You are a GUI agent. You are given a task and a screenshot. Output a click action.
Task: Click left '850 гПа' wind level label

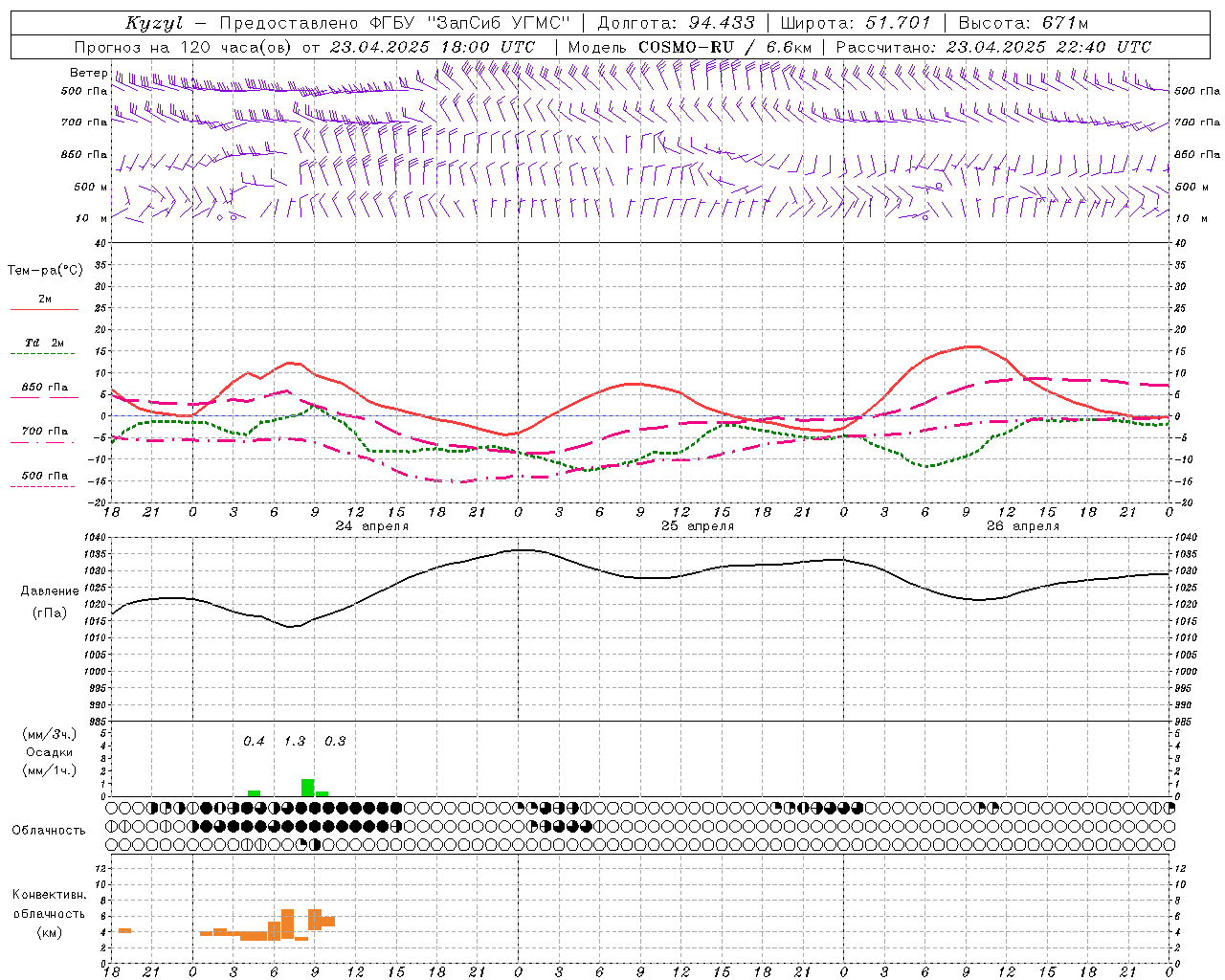tap(84, 154)
